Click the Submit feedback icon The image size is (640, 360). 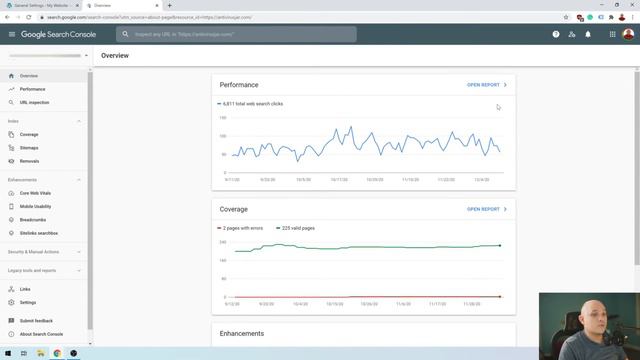11,321
